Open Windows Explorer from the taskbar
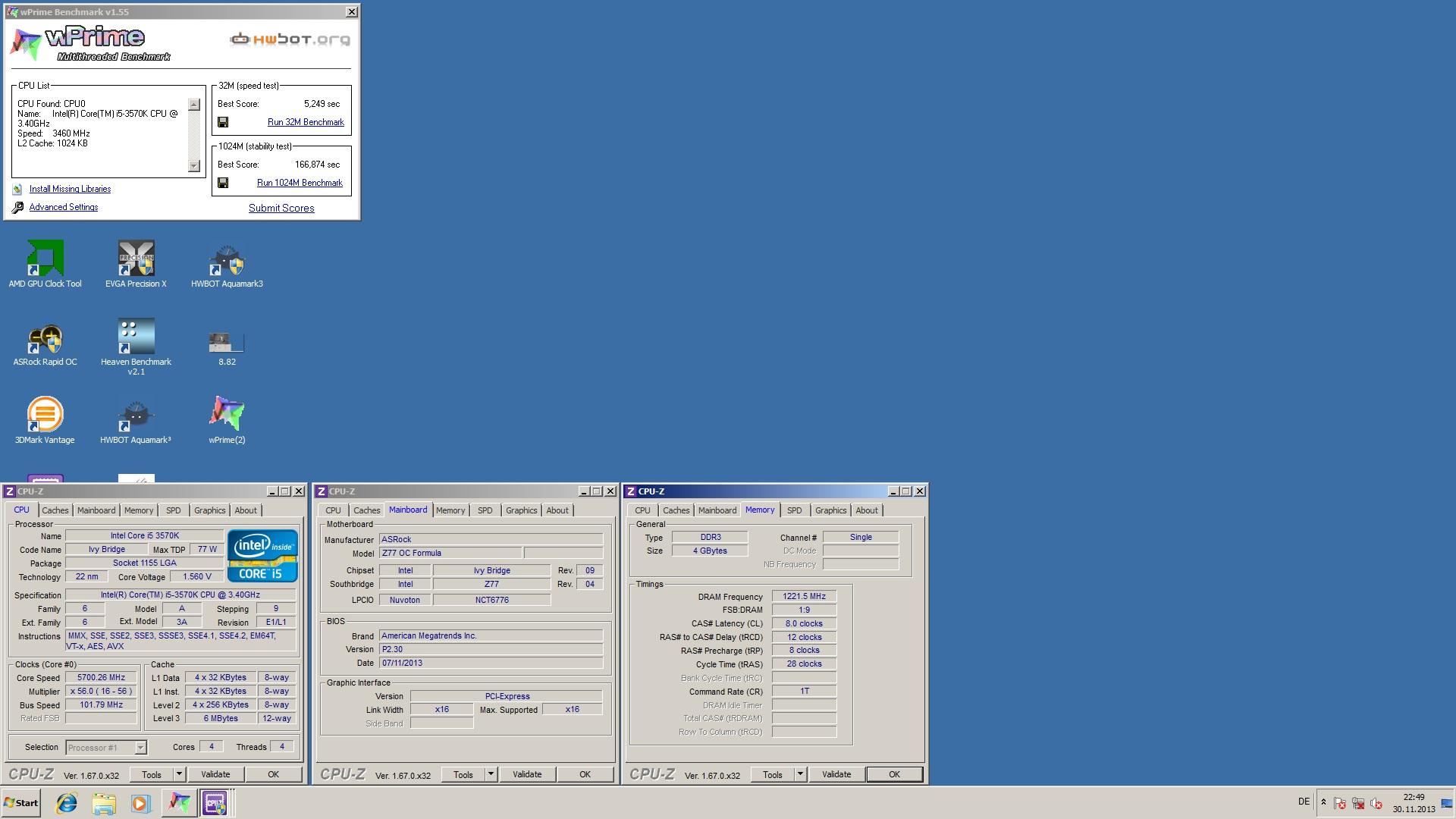Screen dimensions: 1456x819 tap(104, 803)
